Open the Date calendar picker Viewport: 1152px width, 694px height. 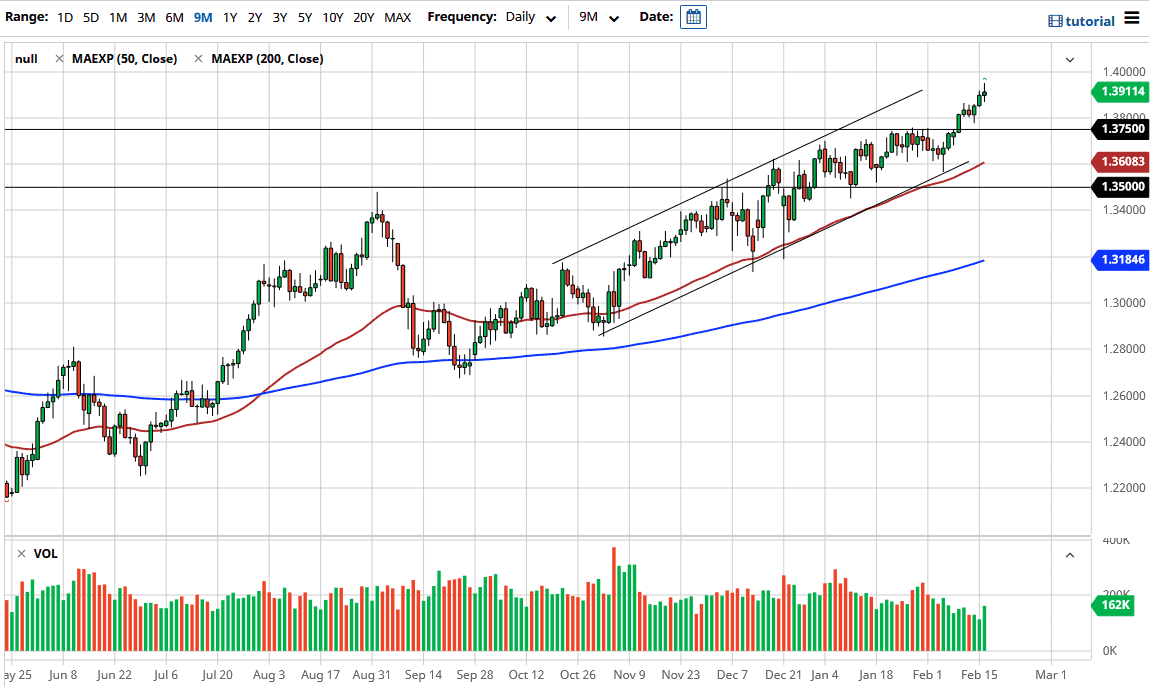pos(693,17)
